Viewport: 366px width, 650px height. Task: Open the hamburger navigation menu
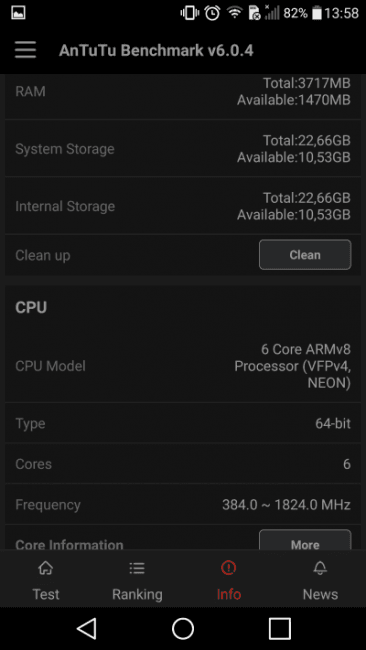25,50
